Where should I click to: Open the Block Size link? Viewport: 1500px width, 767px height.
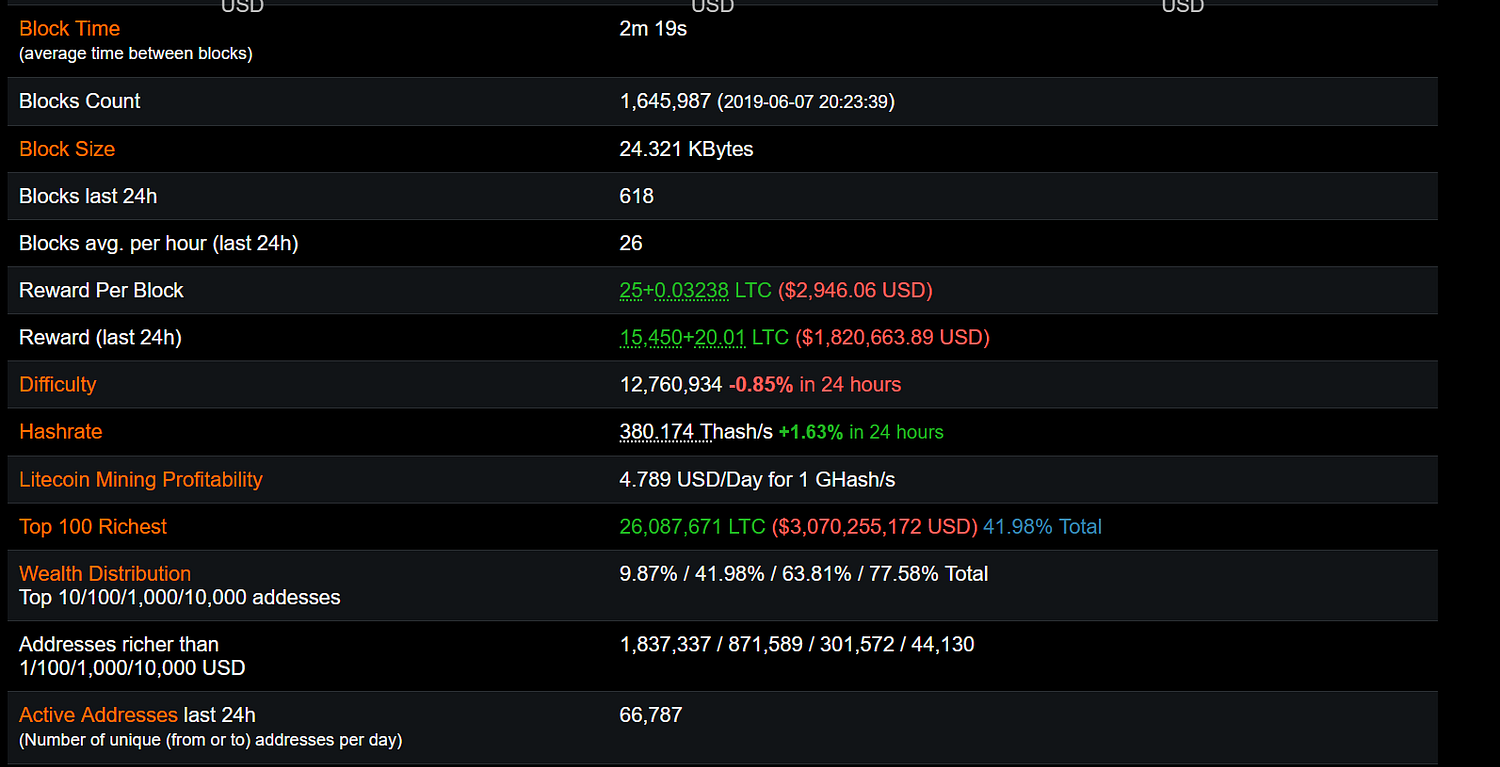click(67, 149)
